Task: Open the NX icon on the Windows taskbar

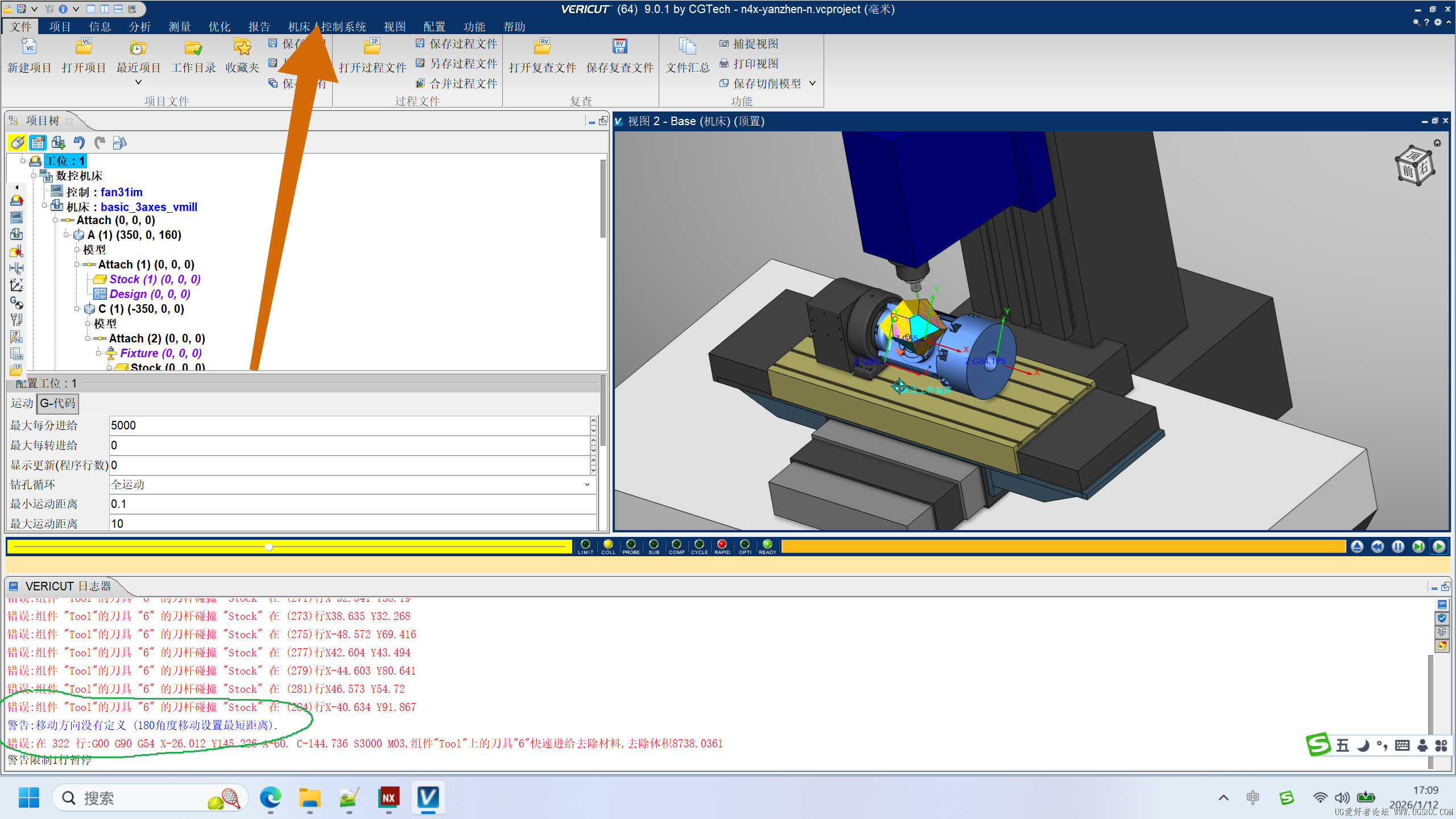Action: tap(388, 798)
